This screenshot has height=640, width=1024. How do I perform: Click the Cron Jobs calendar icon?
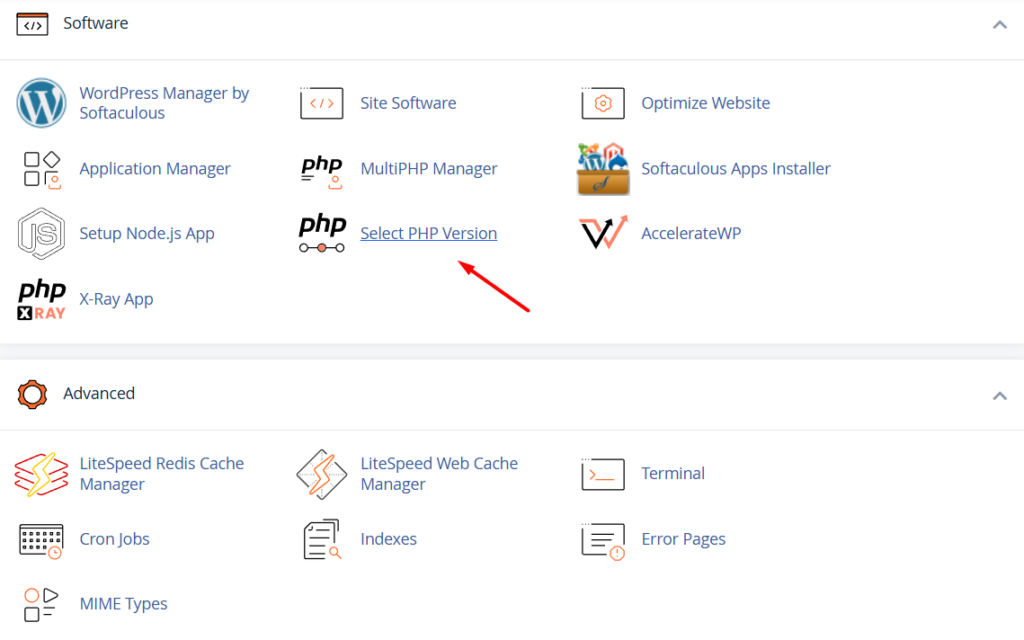coord(41,539)
